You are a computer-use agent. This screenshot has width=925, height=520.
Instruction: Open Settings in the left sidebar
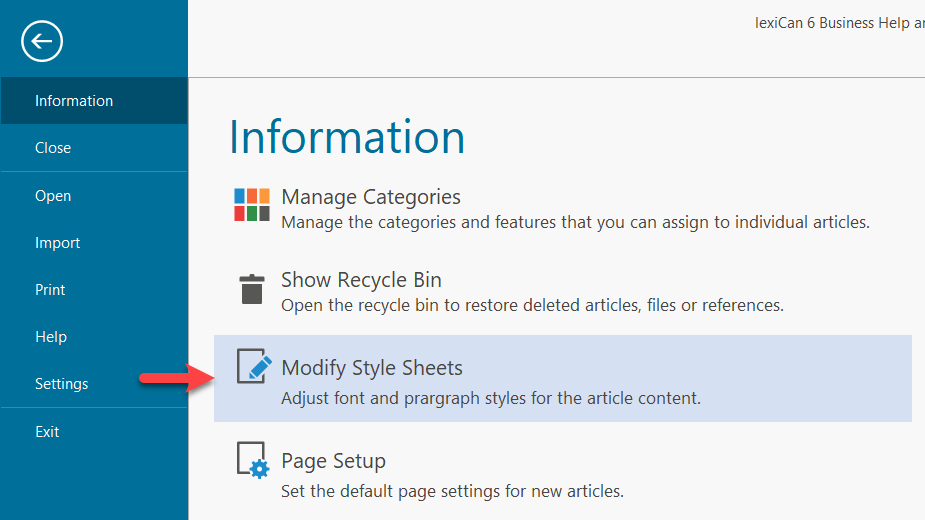click(61, 384)
